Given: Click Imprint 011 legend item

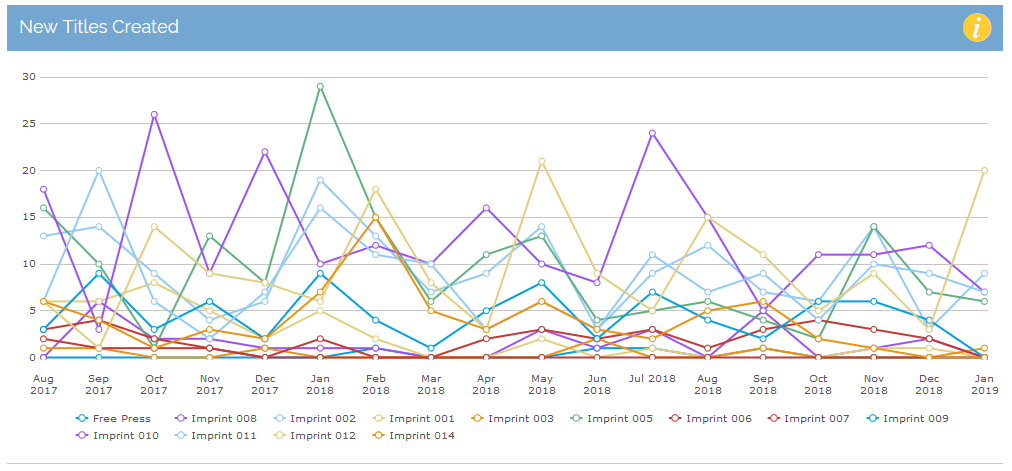Looking at the screenshot, I should (x=222, y=435).
